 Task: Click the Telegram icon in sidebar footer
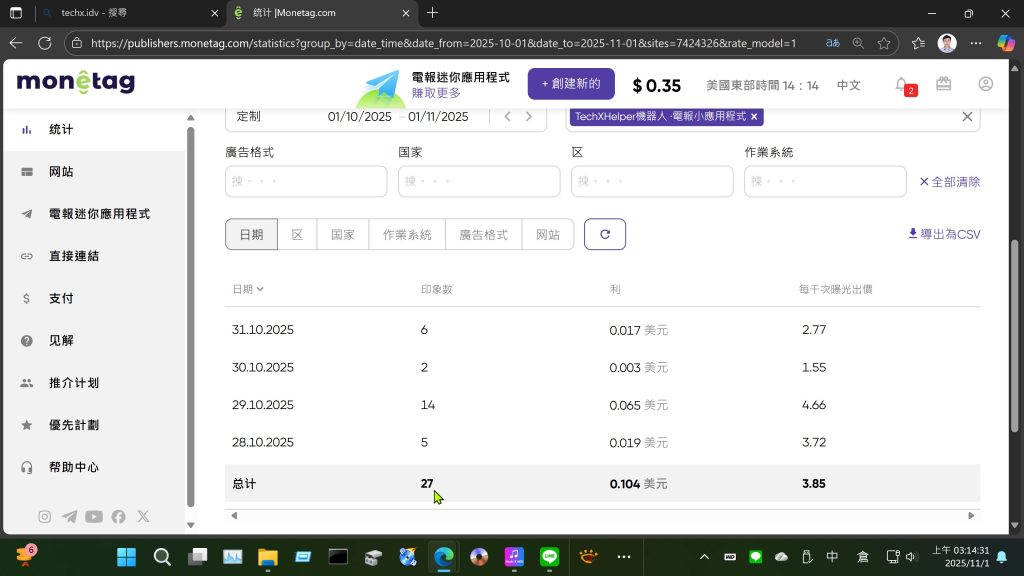pyautogui.click(x=69, y=516)
